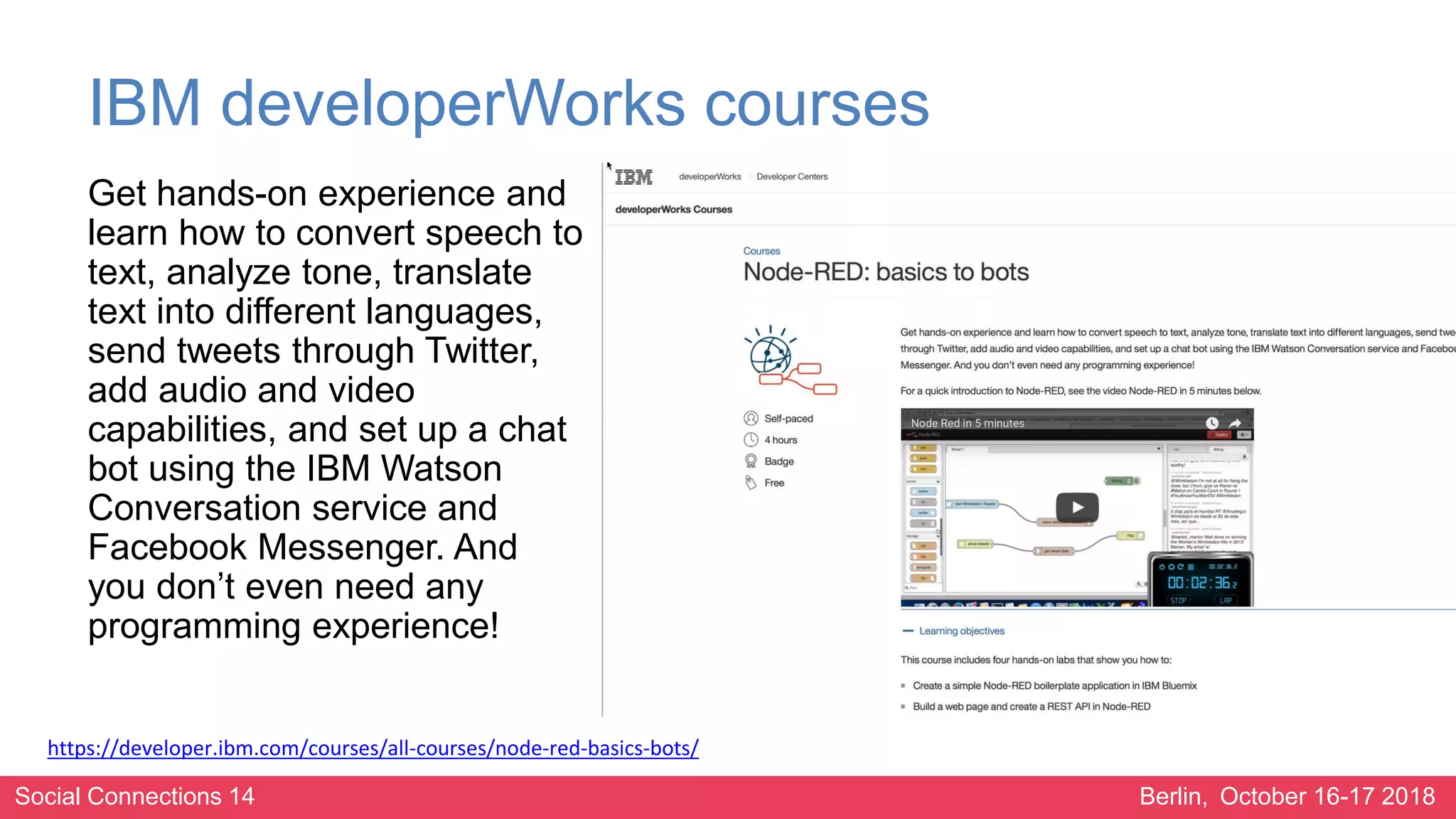Play the Node Red in 5 minutes video

pos(1077,508)
